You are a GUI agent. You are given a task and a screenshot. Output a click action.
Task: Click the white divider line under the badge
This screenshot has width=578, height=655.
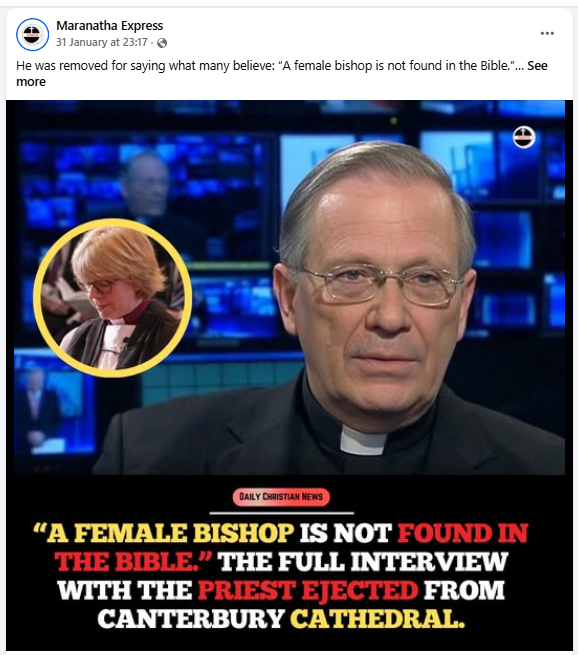pyautogui.click(x=281, y=513)
